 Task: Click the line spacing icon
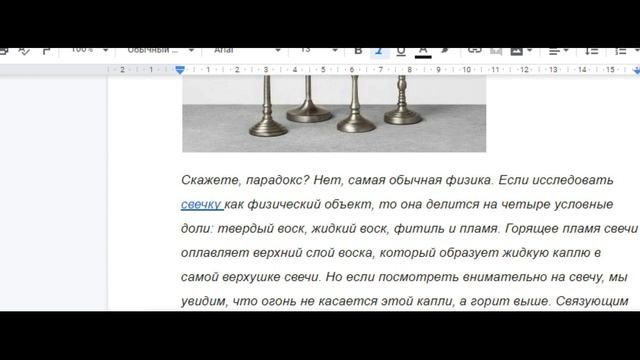(x=591, y=51)
